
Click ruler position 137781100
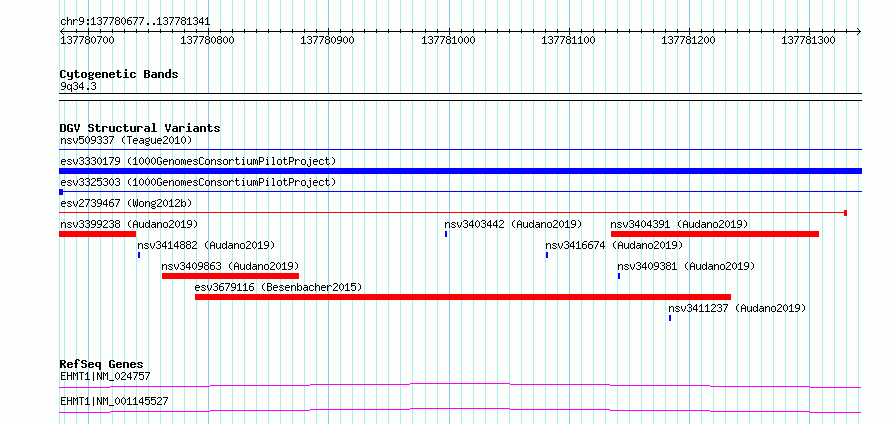[x=569, y=40]
